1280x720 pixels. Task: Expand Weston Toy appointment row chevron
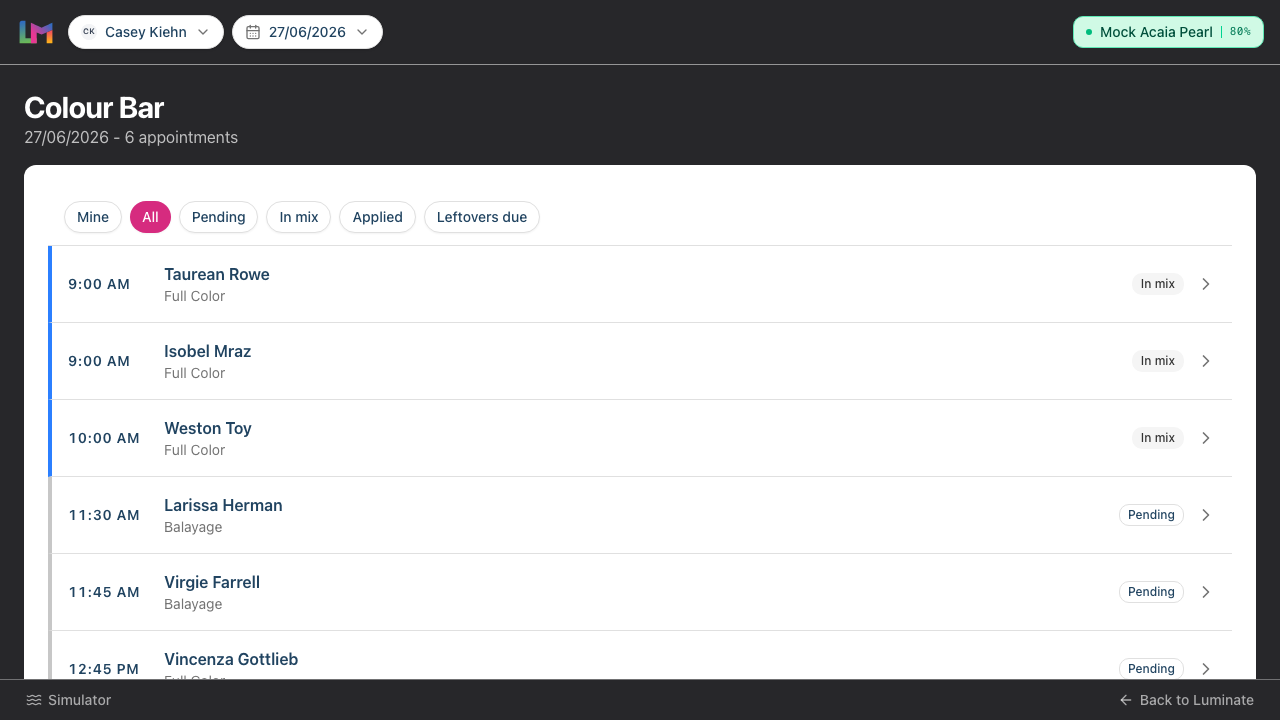click(1206, 438)
